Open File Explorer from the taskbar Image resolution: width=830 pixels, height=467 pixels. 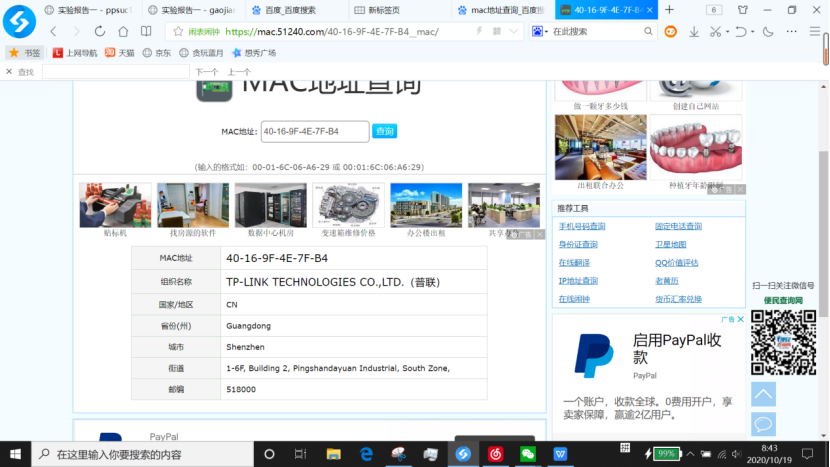pos(333,454)
